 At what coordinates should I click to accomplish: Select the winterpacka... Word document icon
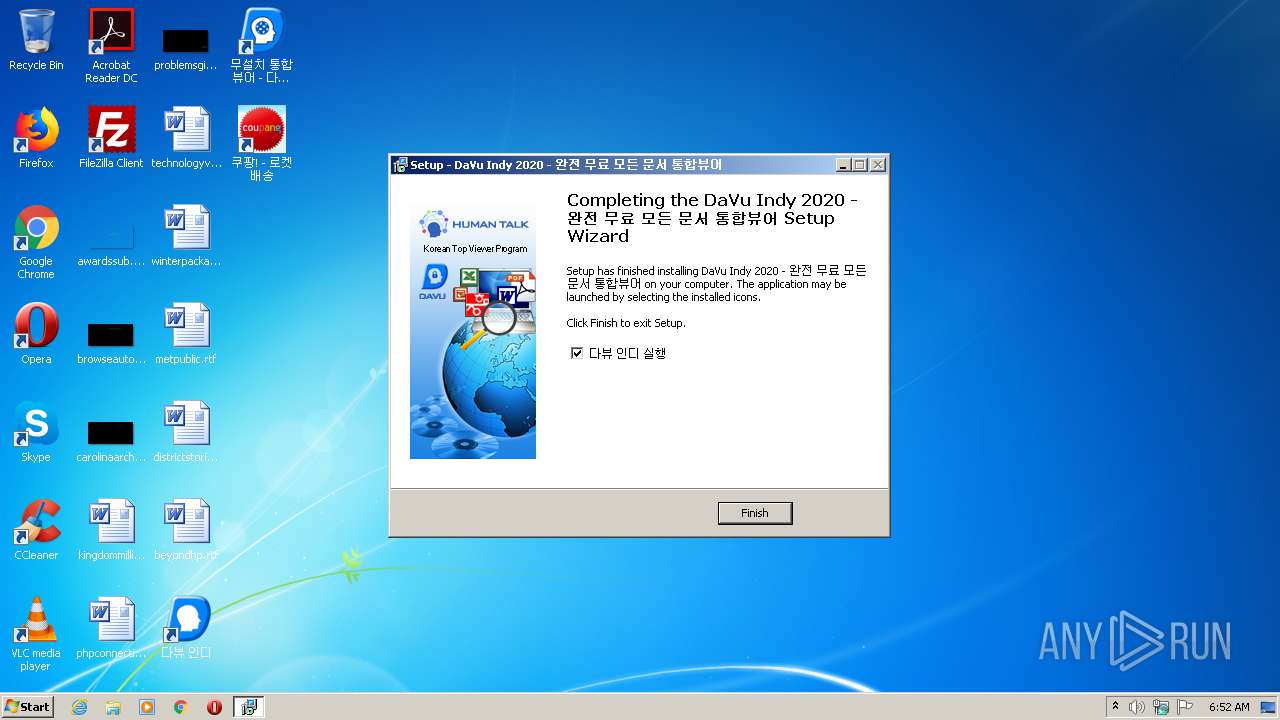(186, 236)
